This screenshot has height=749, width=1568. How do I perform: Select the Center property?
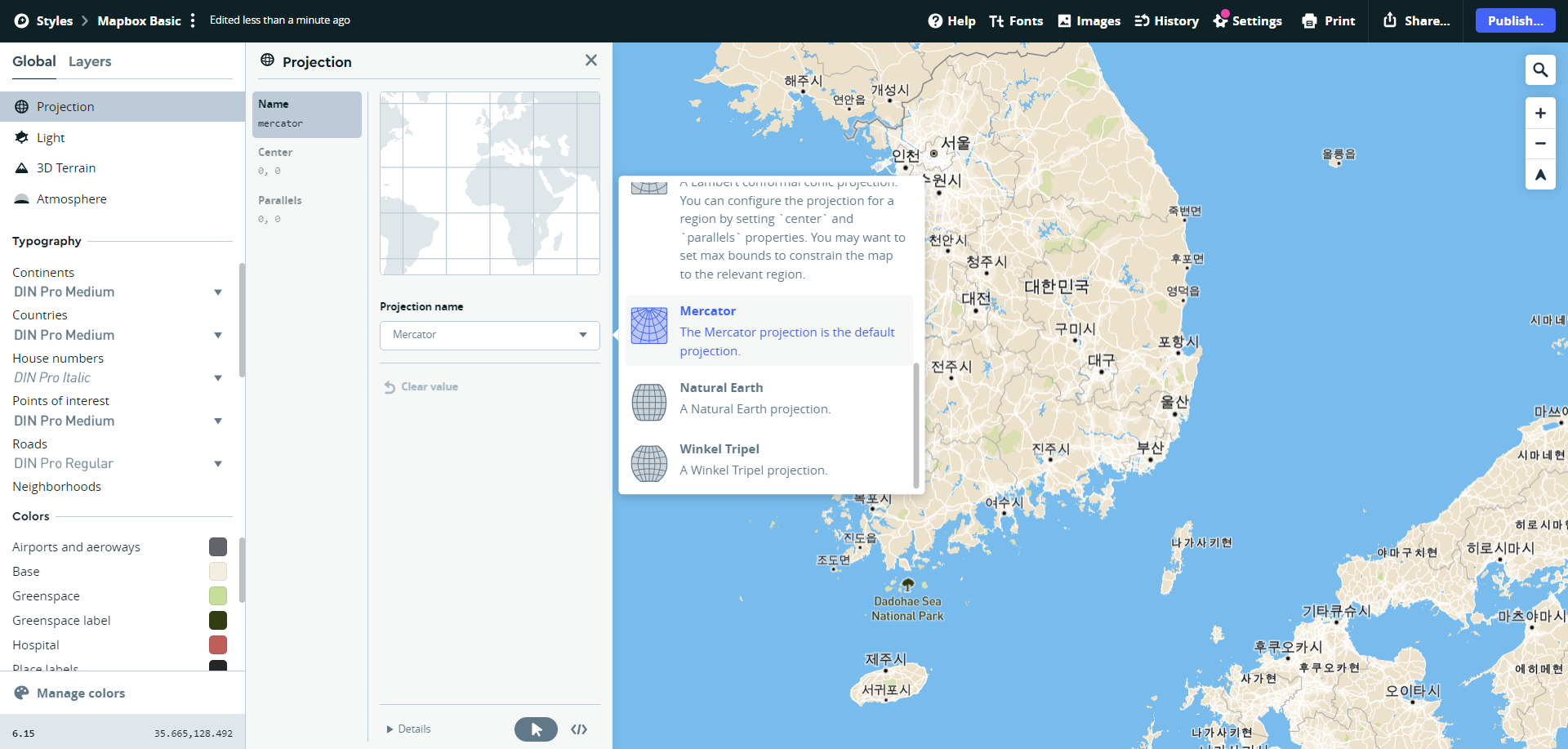pyautogui.click(x=307, y=162)
